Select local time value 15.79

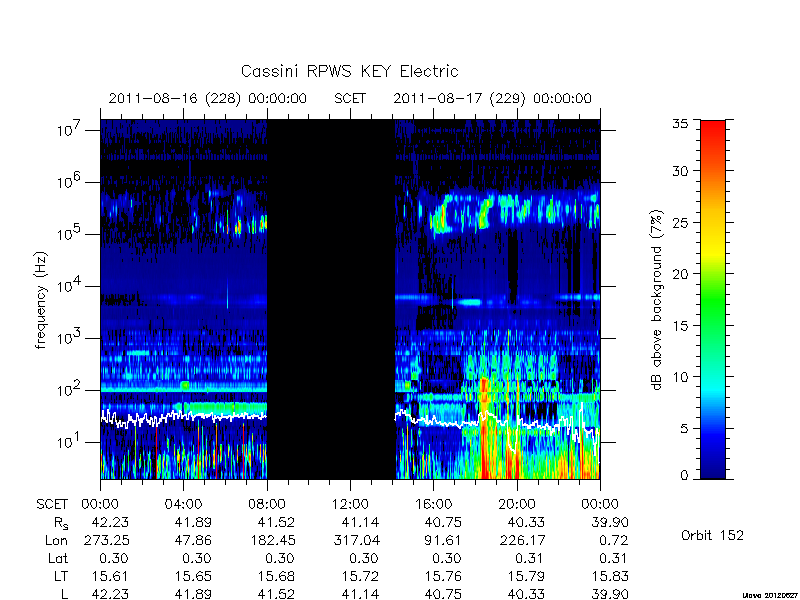pyautogui.click(x=527, y=576)
